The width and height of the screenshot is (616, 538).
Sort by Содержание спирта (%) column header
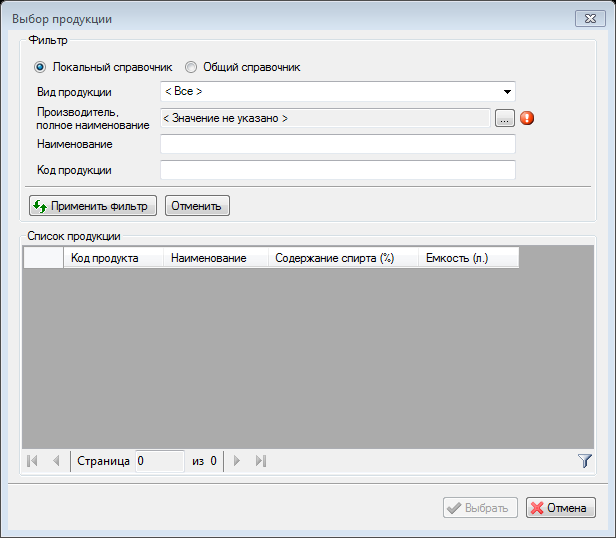[x=343, y=258]
